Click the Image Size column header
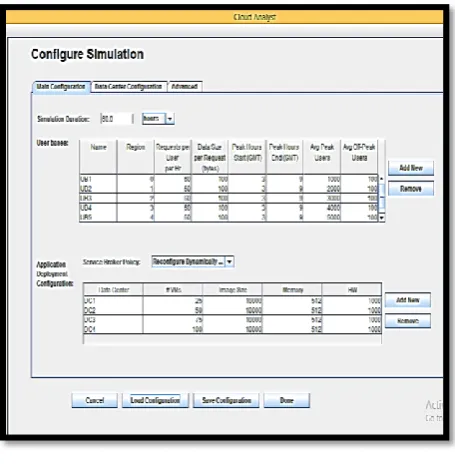 tap(233, 290)
